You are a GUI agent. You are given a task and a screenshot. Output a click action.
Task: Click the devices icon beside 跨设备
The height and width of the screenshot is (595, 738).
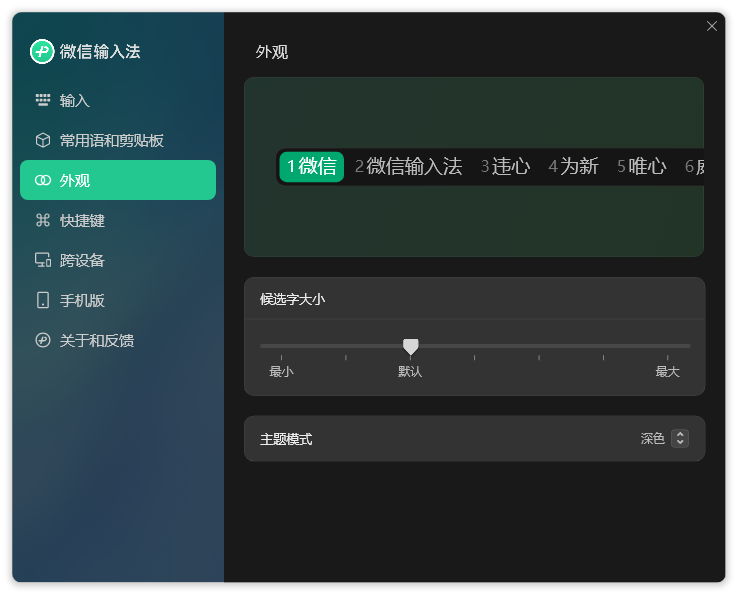(43, 260)
